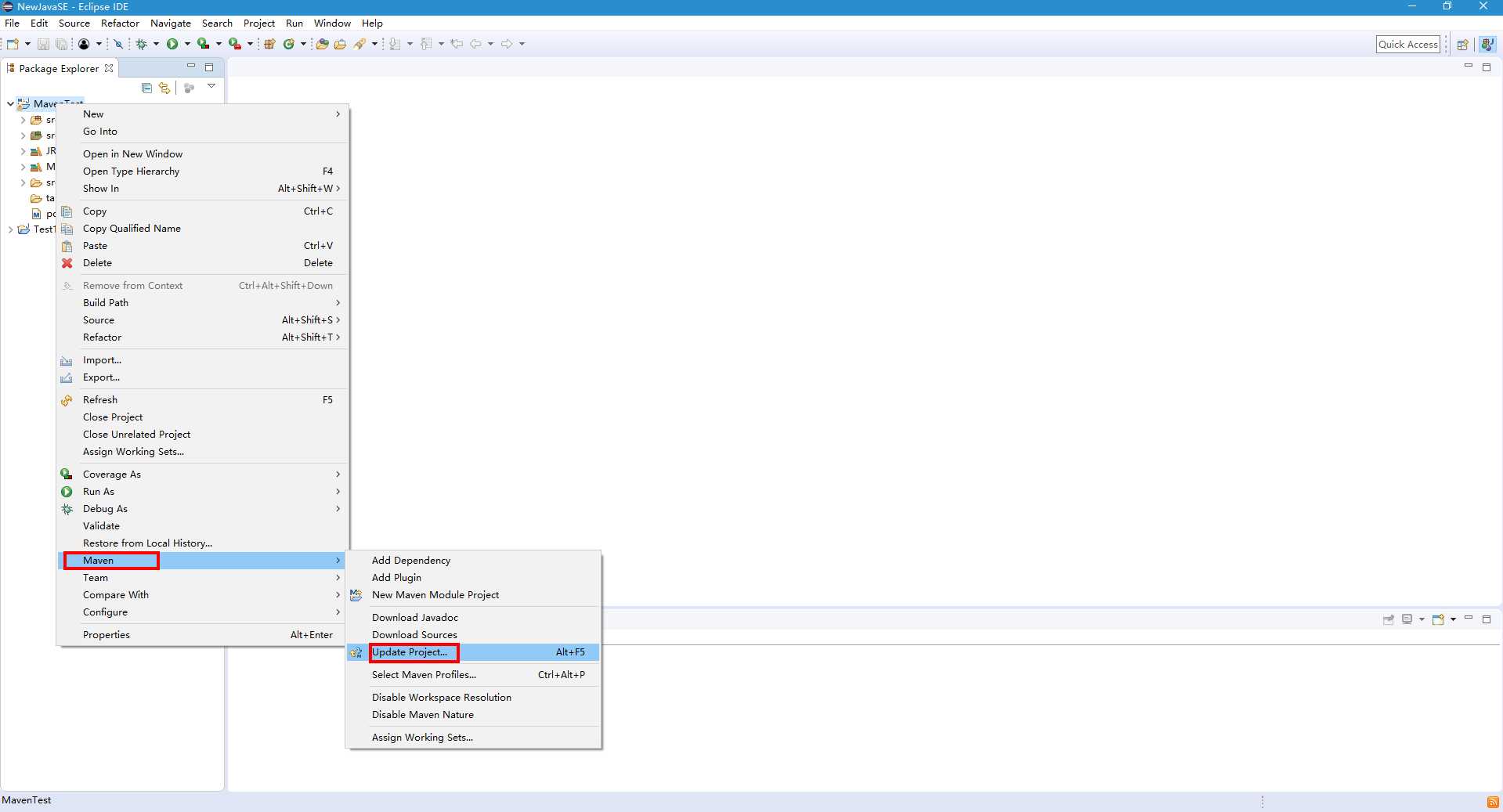Click the Import... context menu entry

point(202,360)
